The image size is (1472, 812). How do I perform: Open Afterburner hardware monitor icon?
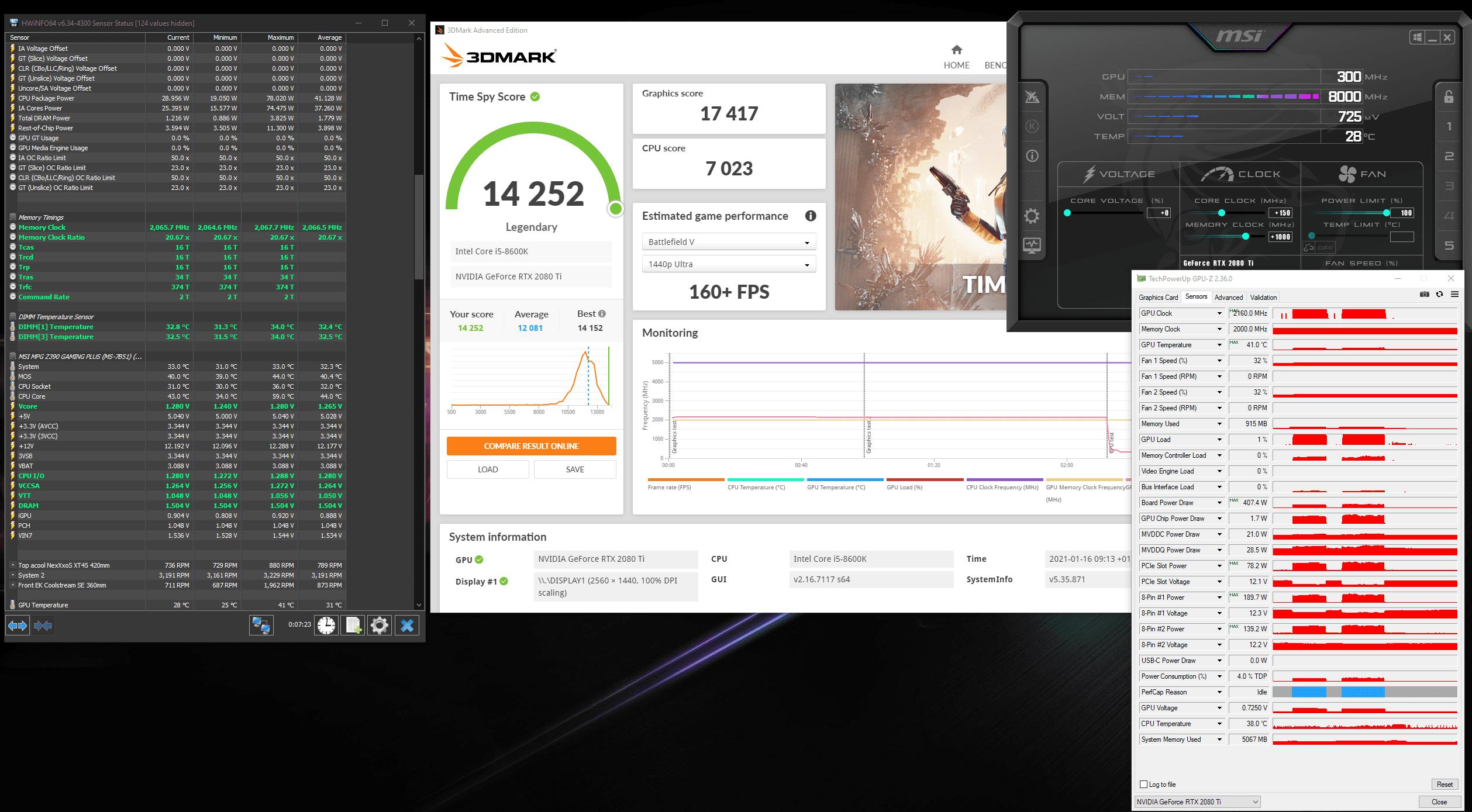[1032, 246]
